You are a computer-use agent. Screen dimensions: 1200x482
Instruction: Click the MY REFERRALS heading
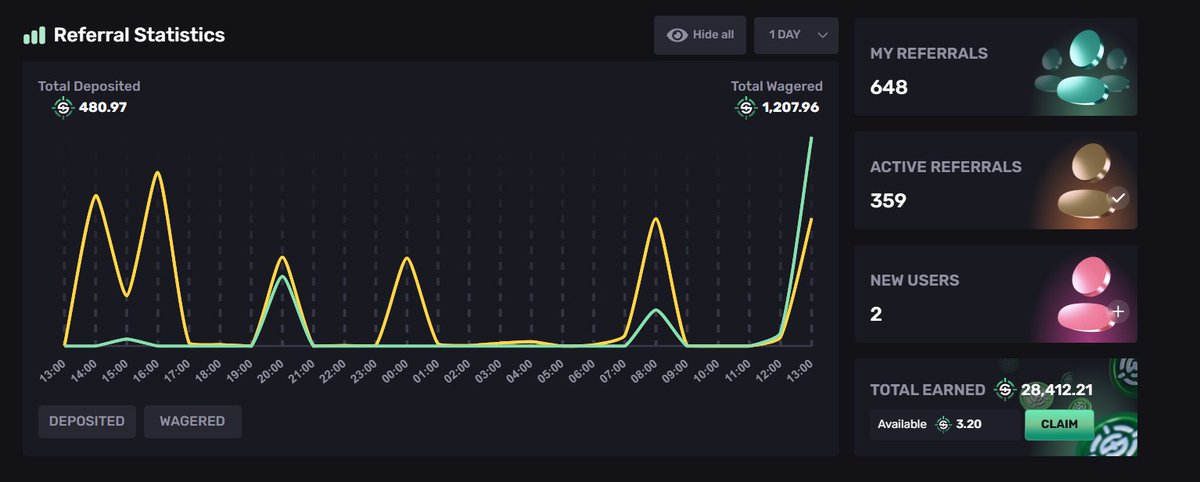point(929,54)
